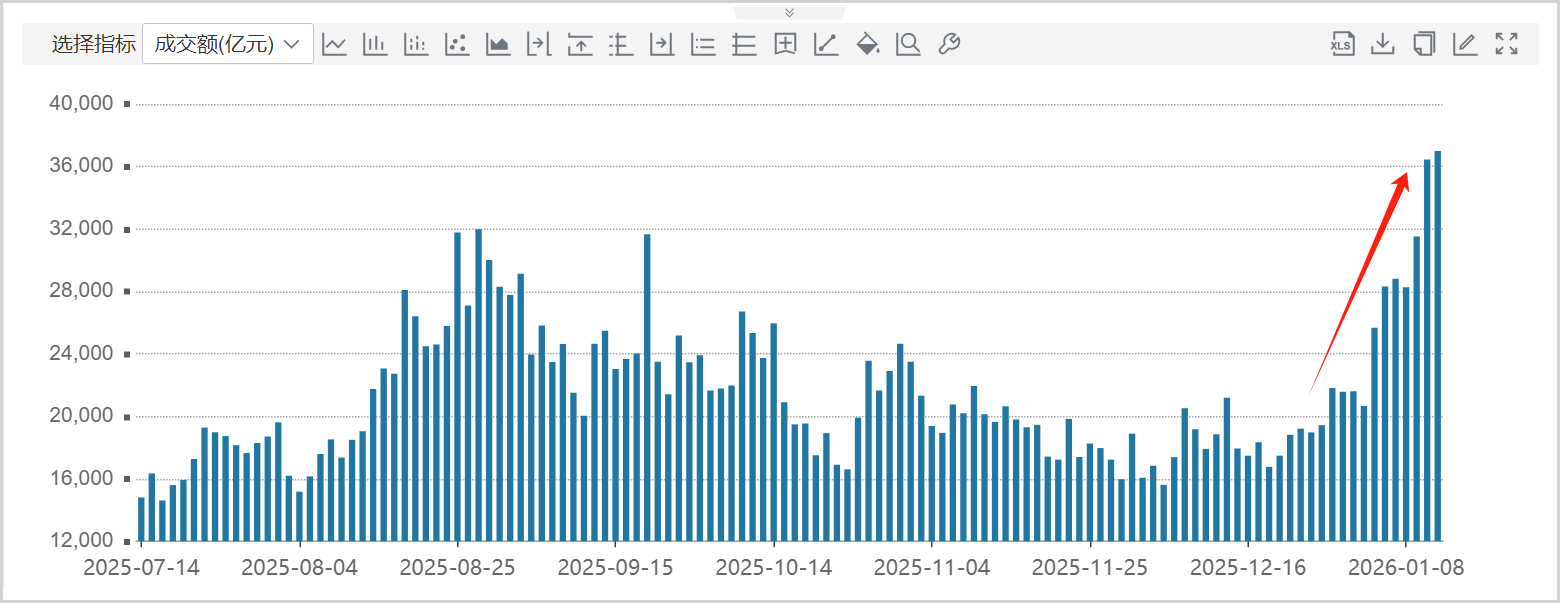Screen dimensions: 1560x603
Task: Download the chart image
Action: click(1382, 44)
